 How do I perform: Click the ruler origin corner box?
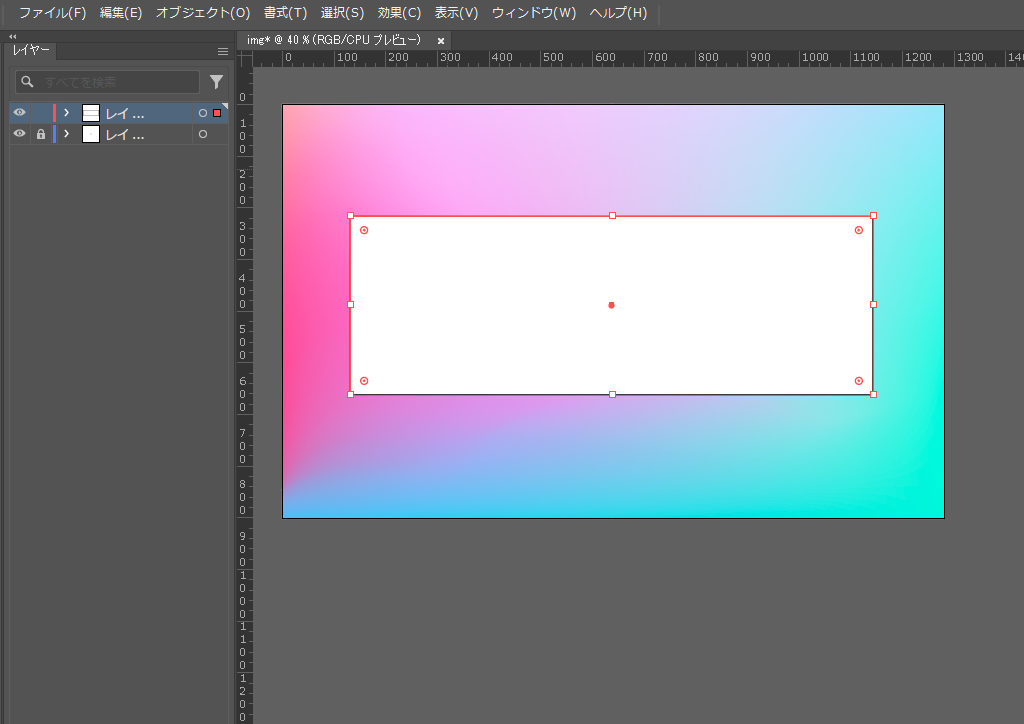244,58
